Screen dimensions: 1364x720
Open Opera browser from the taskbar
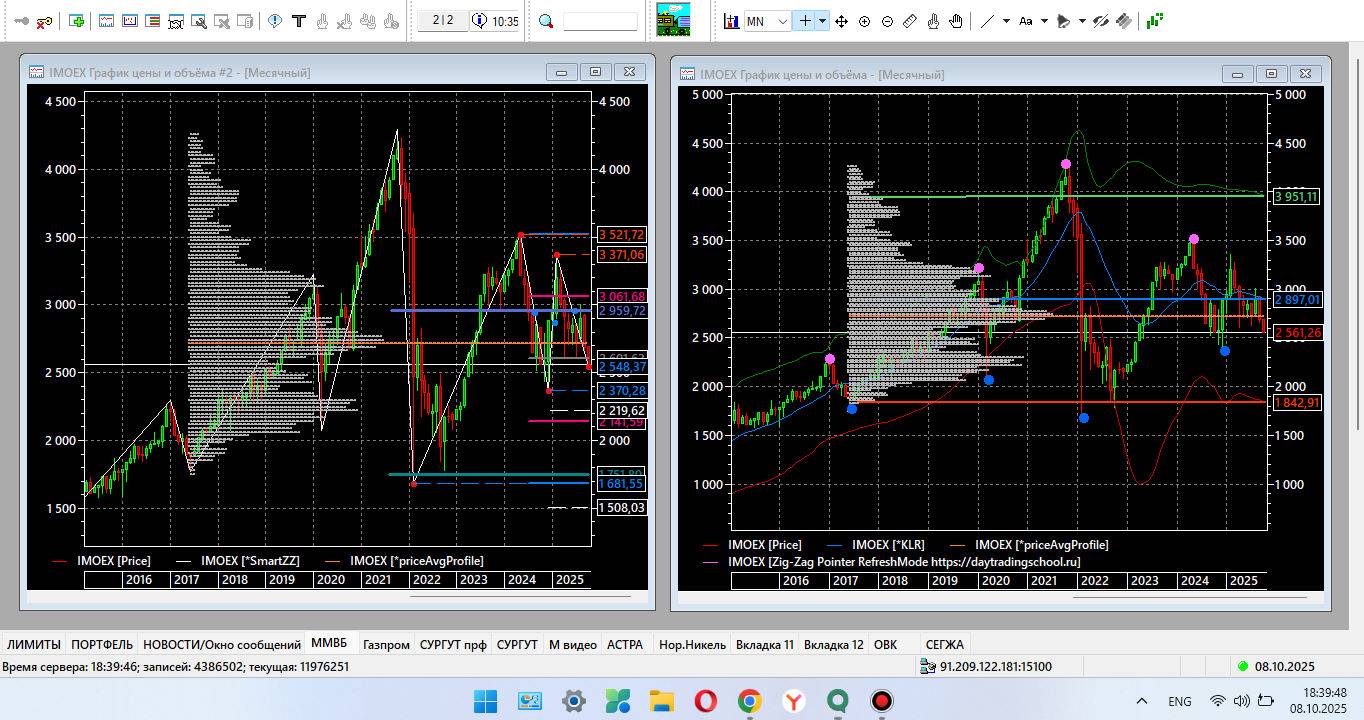[705, 701]
